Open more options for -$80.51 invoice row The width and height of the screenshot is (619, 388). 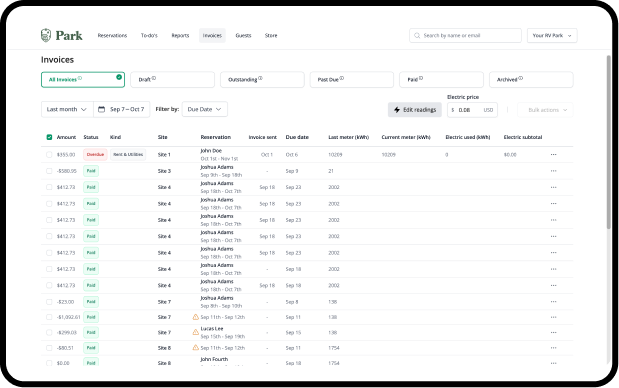(553, 348)
